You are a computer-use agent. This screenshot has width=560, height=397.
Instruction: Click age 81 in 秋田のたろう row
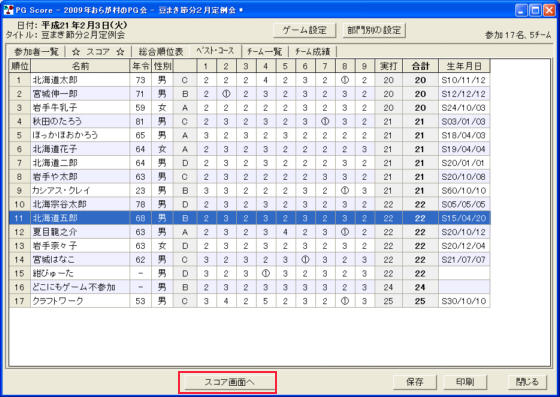[140, 121]
